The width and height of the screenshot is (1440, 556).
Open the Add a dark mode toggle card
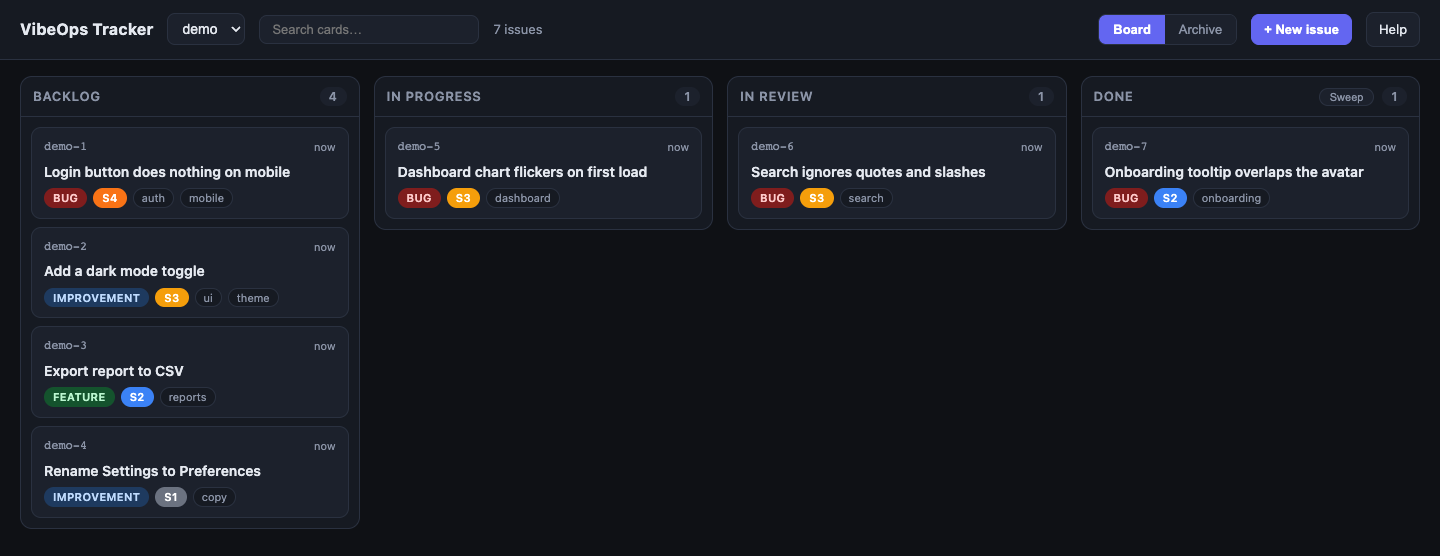(x=190, y=272)
